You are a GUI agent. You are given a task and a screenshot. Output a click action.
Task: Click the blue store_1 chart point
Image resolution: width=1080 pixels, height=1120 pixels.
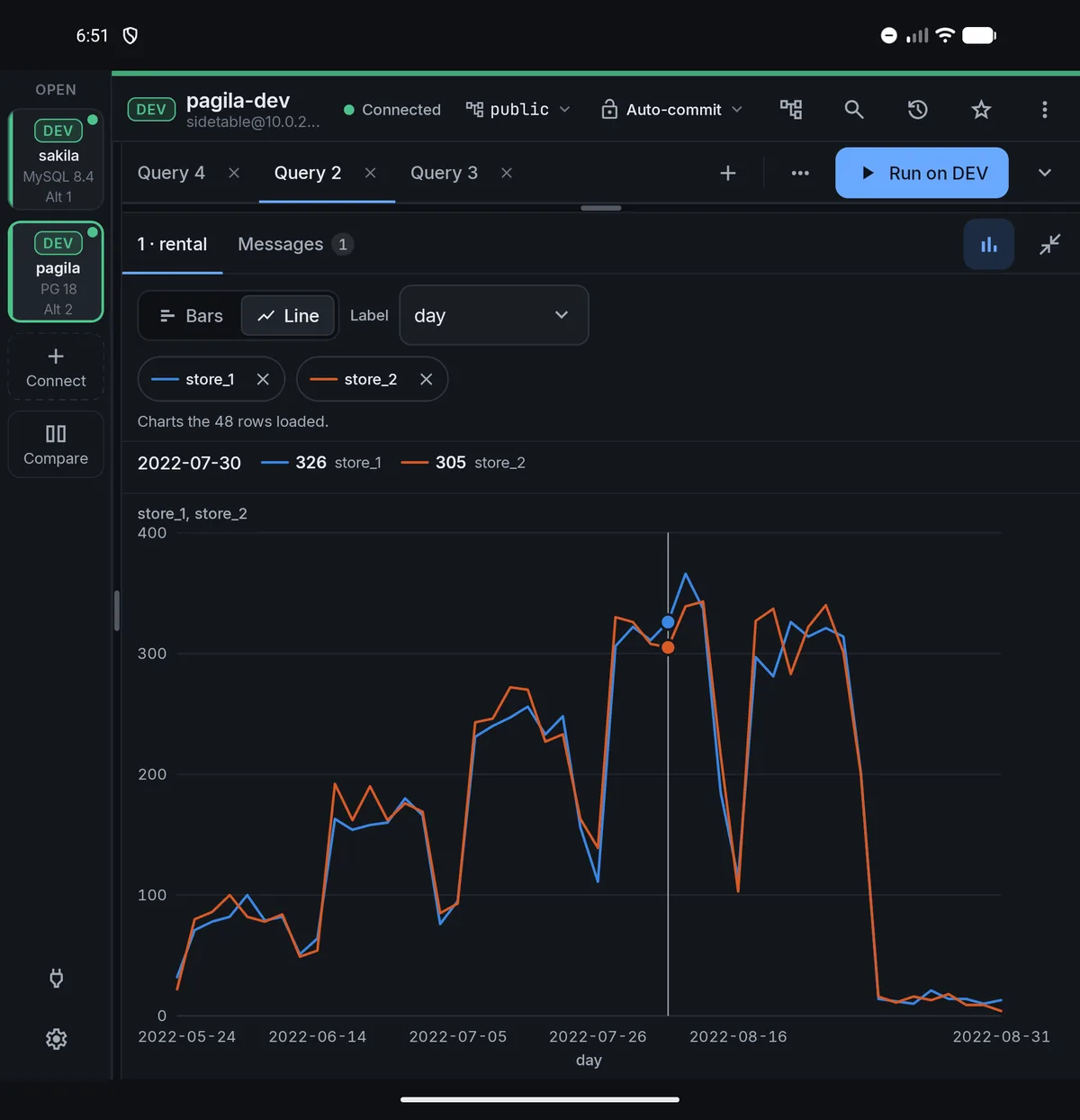[x=668, y=622]
